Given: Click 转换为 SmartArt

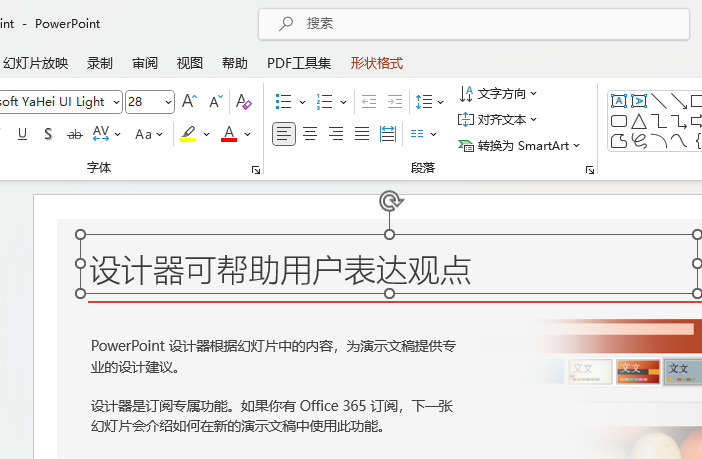Looking at the screenshot, I should [x=519, y=146].
